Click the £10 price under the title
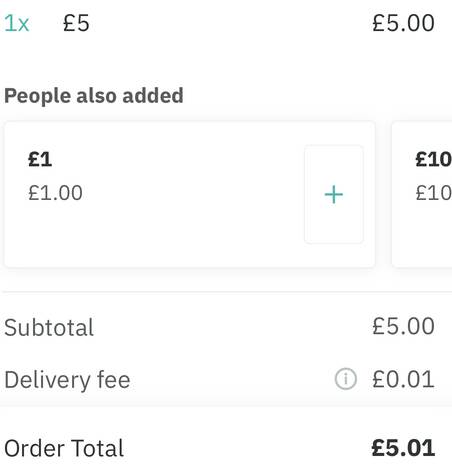Image resolution: width=452 pixels, height=466 pixels. pos(433,193)
